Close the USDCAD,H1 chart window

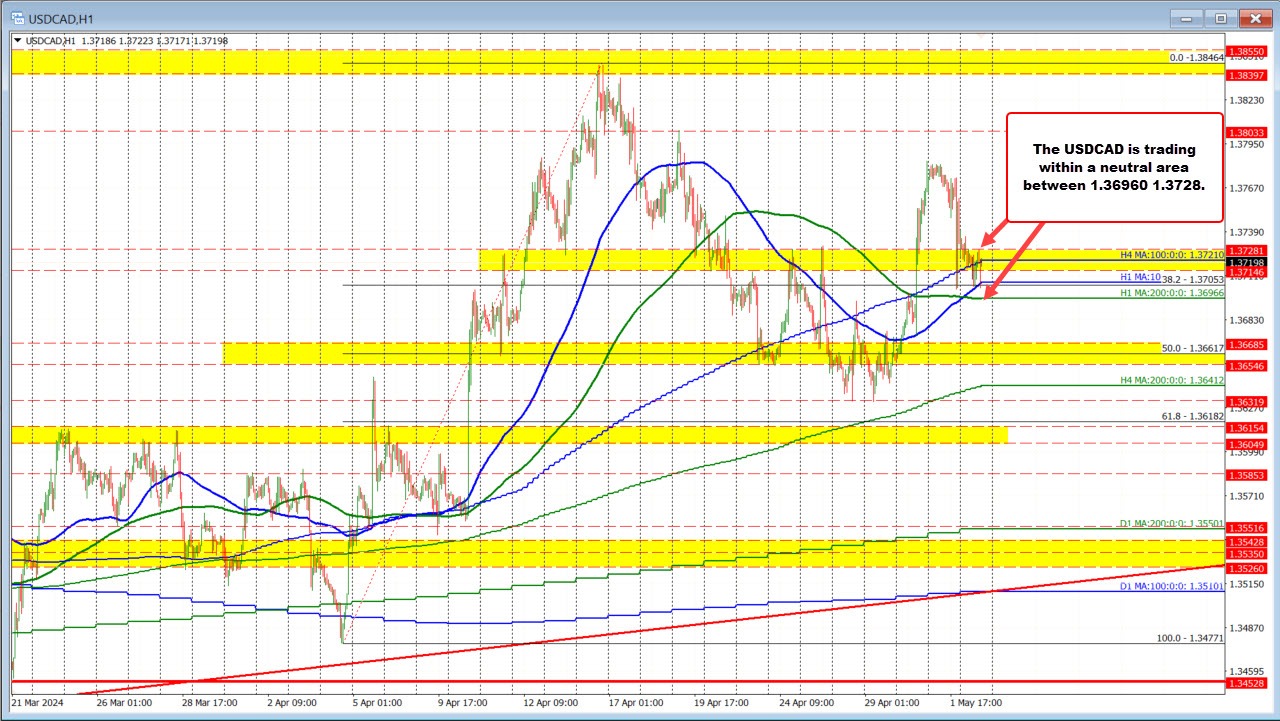point(1254,17)
